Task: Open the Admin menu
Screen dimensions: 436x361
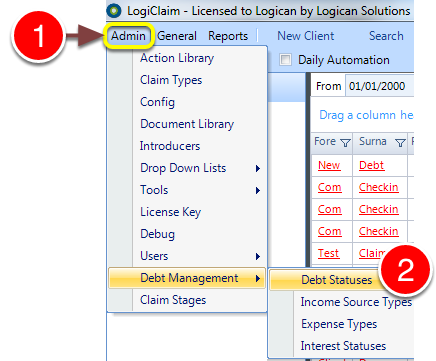Action: click(128, 36)
